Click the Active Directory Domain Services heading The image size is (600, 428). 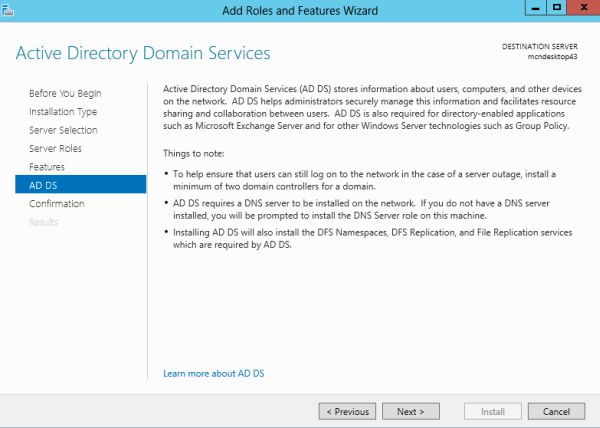coord(143,52)
